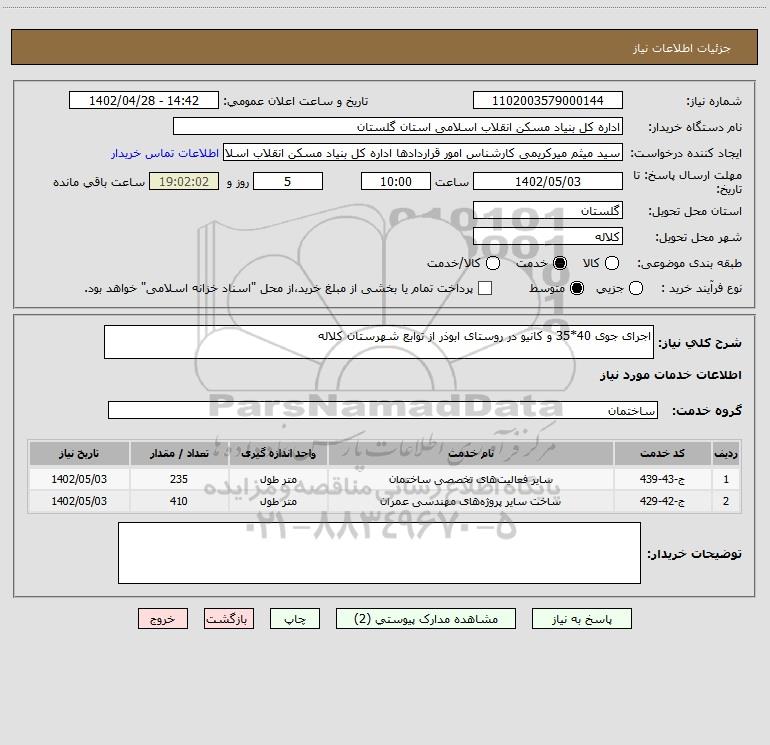Click ساخت سایر پروژه‌های مهندسی عمران cell
The height and width of the screenshot is (745, 770).
(470, 501)
